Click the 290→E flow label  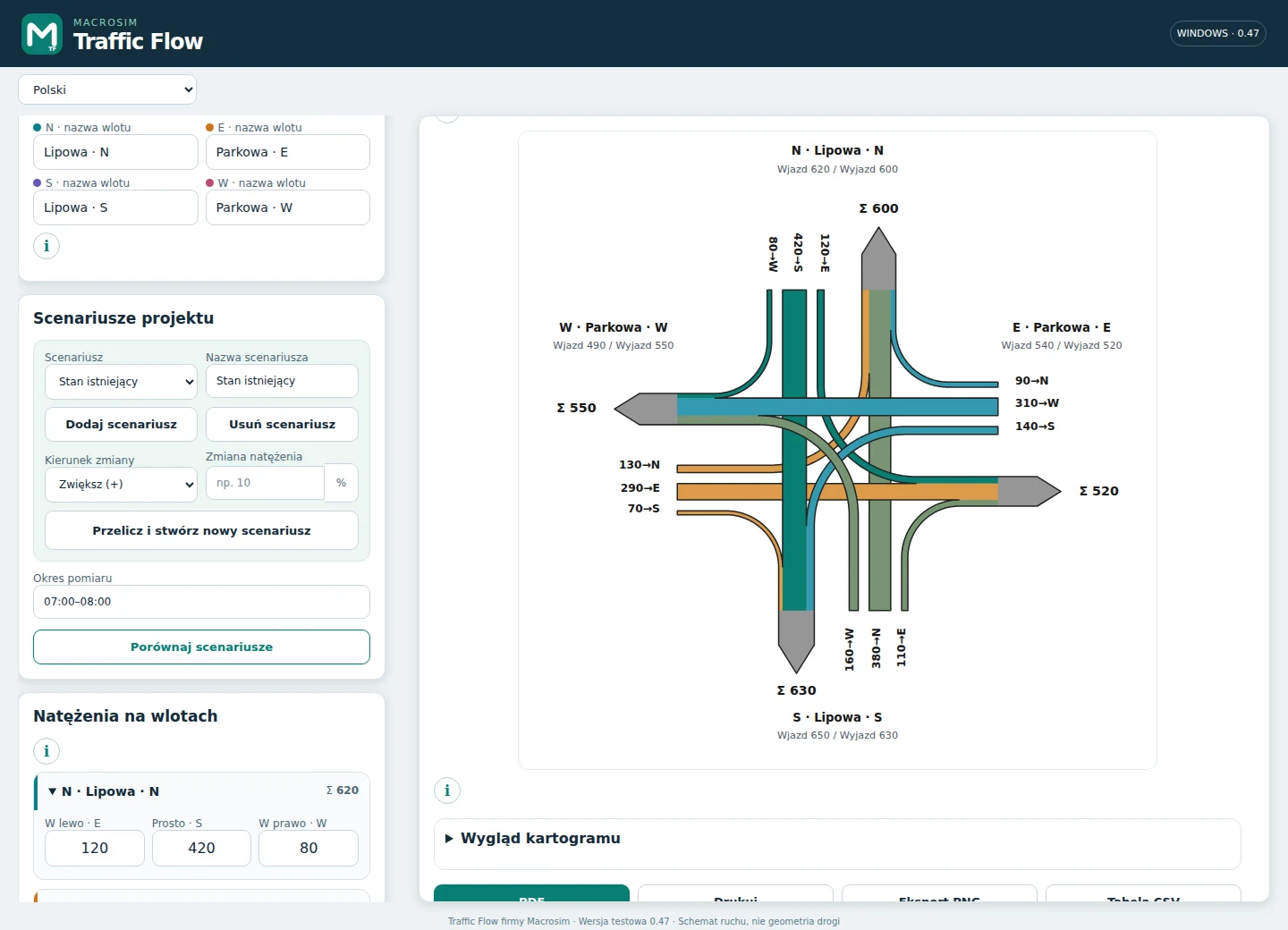640,488
